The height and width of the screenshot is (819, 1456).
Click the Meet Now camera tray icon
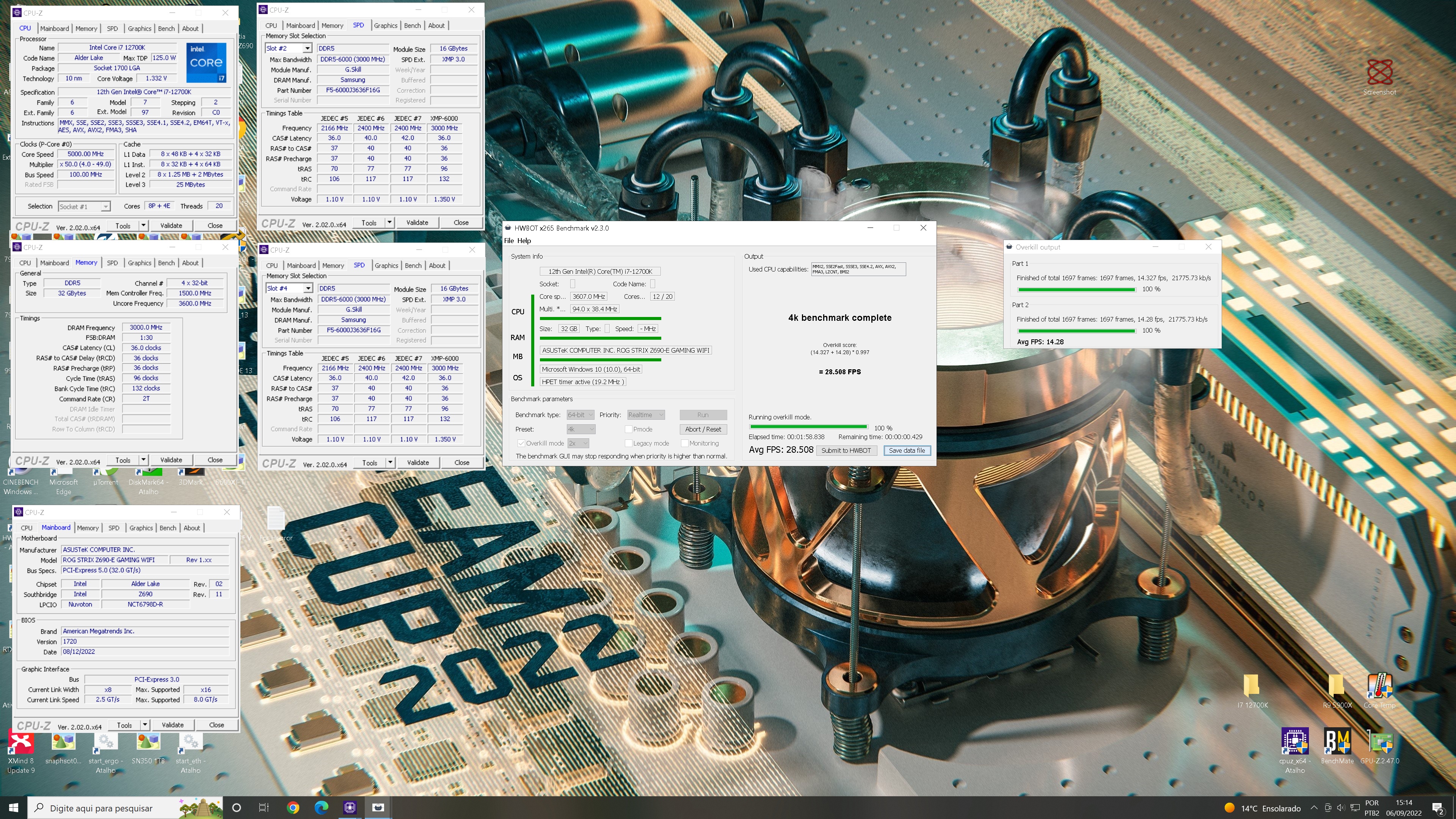pos(1328,808)
